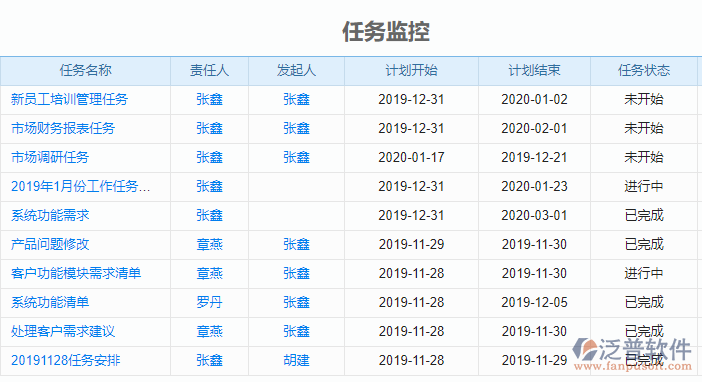Click the 发起人 column header
Image resolution: width=702 pixels, height=382 pixels.
click(296, 70)
